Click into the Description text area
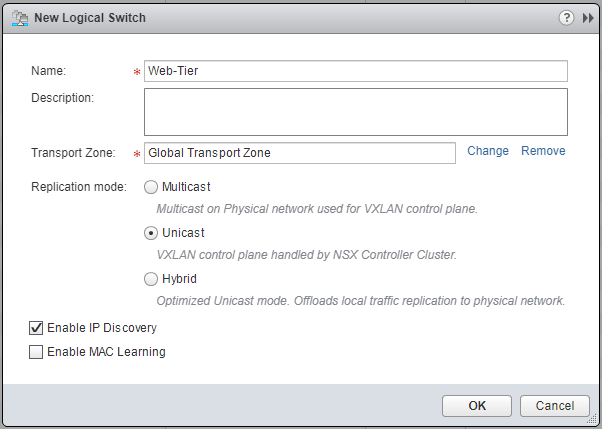This screenshot has height=429, width=602. pos(355,111)
